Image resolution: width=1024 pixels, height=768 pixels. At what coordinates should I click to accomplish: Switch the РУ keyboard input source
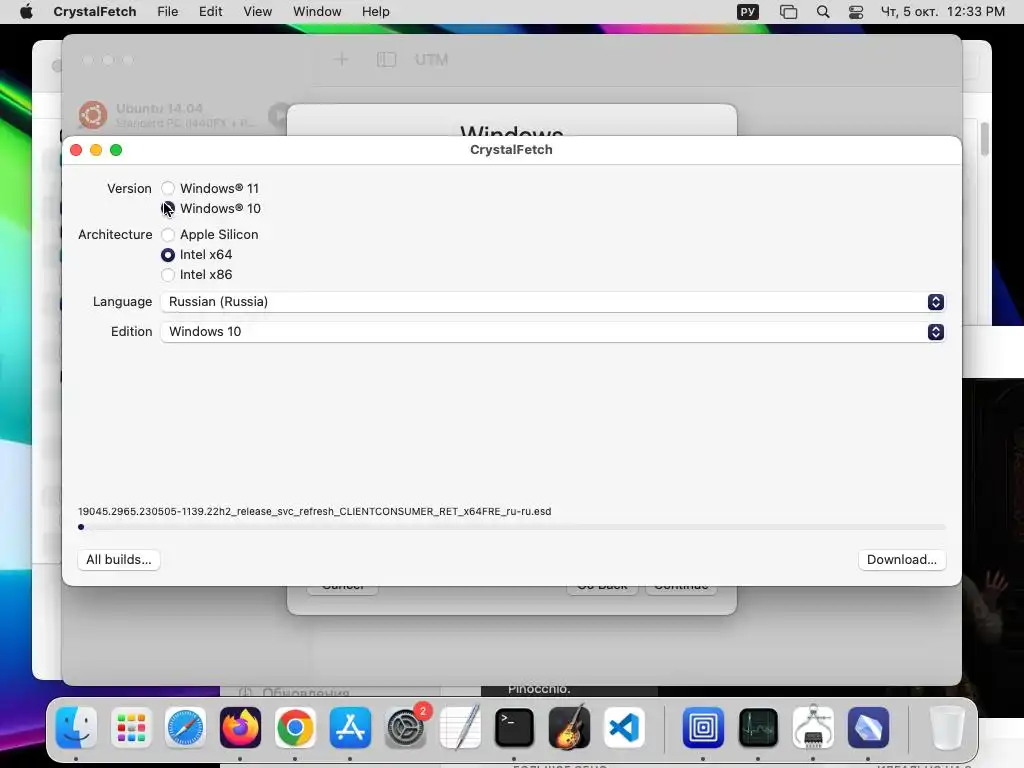(748, 12)
